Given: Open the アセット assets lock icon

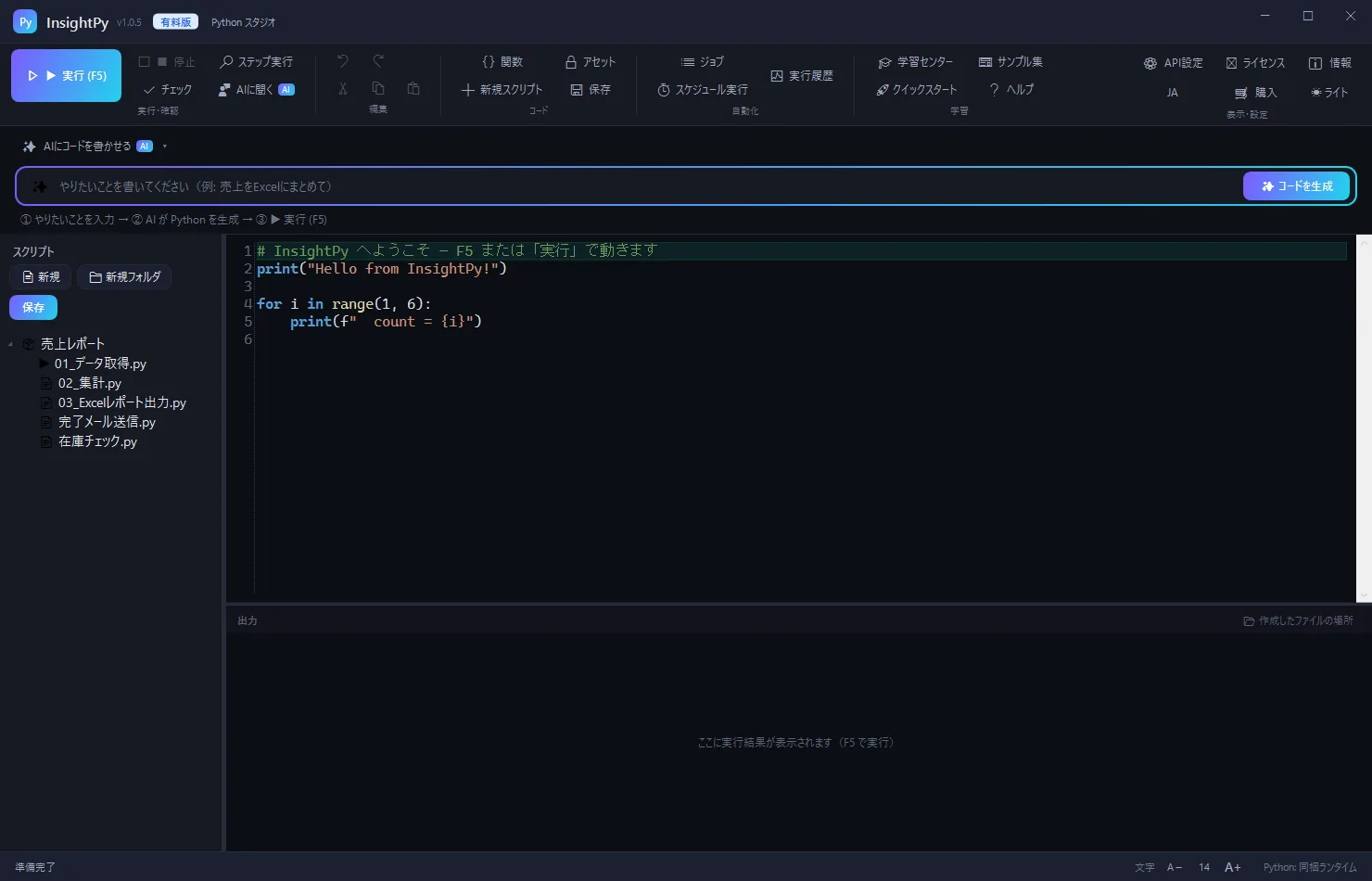Looking at the screenshot, I should click(591, 62).
